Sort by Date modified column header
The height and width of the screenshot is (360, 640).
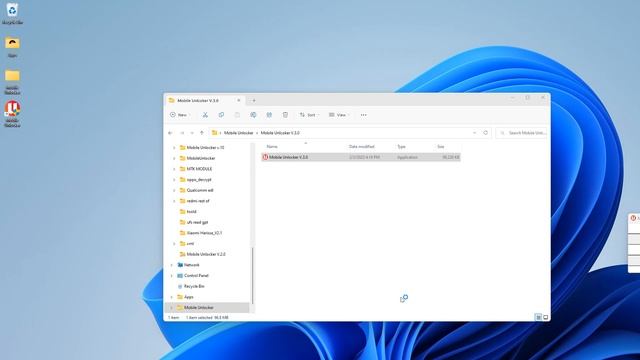tap(362, 147)
